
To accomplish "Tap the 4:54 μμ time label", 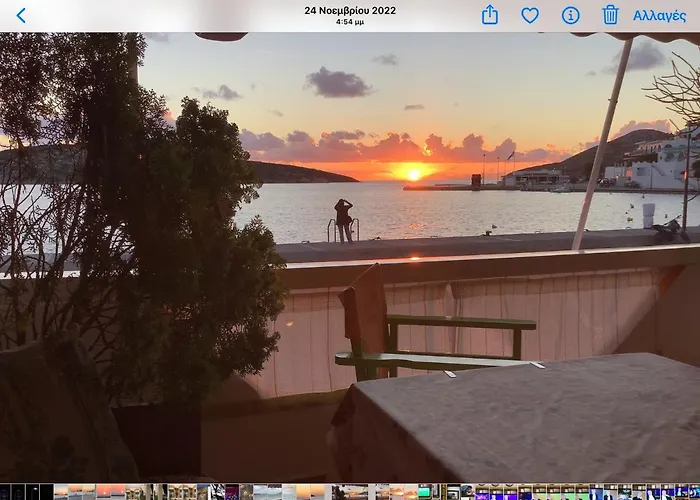I will click(350, 21).
